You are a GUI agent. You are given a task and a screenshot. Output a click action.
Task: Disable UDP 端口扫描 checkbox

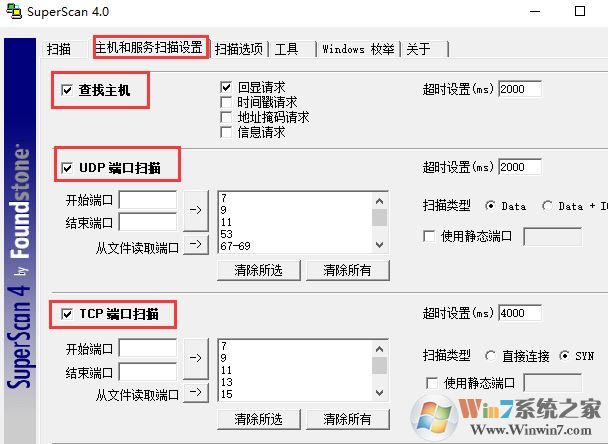click(67, 167)
